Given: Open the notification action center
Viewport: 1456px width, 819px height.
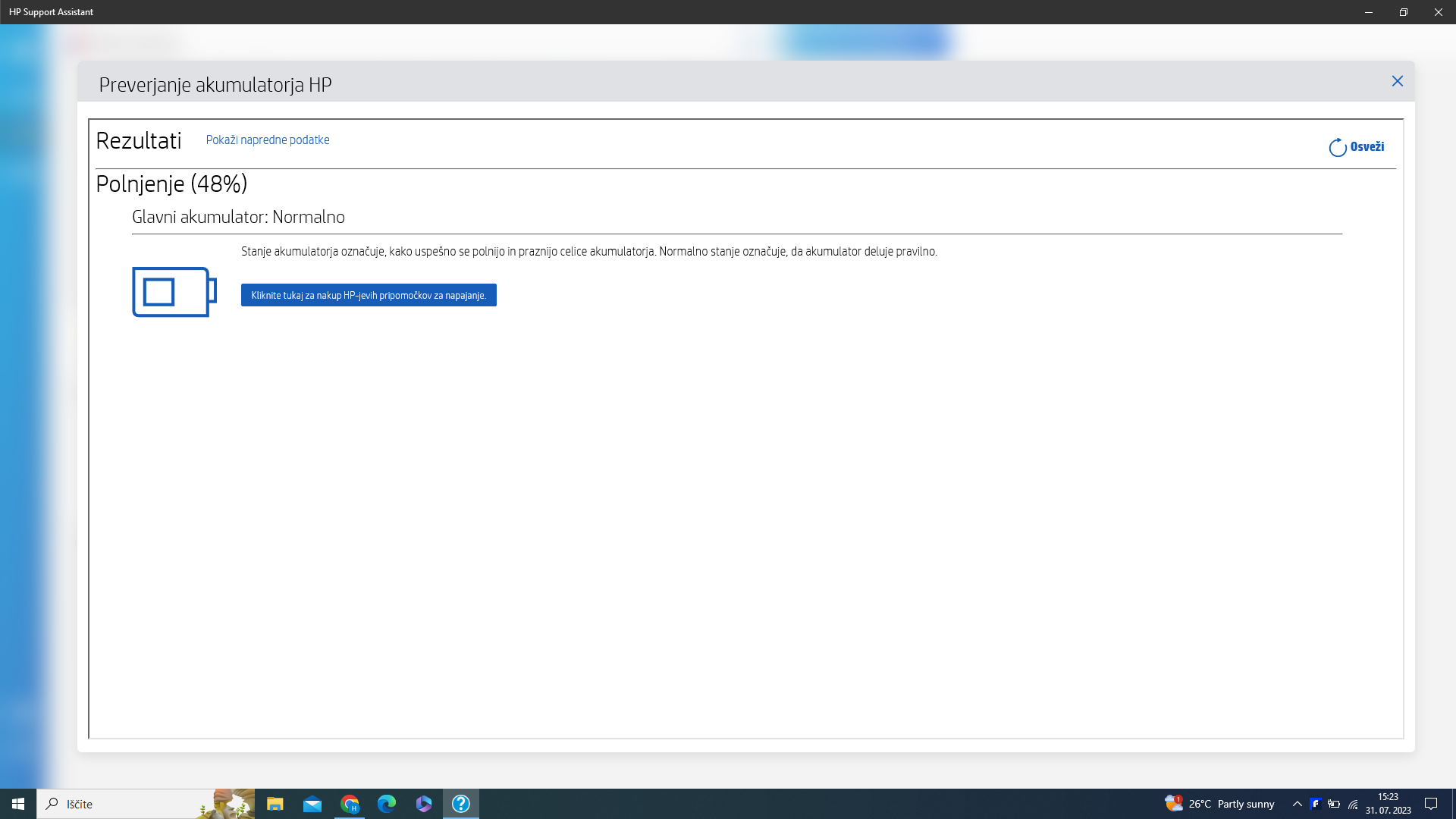Looking at the screenshot, I should [x=1431, y=804].
